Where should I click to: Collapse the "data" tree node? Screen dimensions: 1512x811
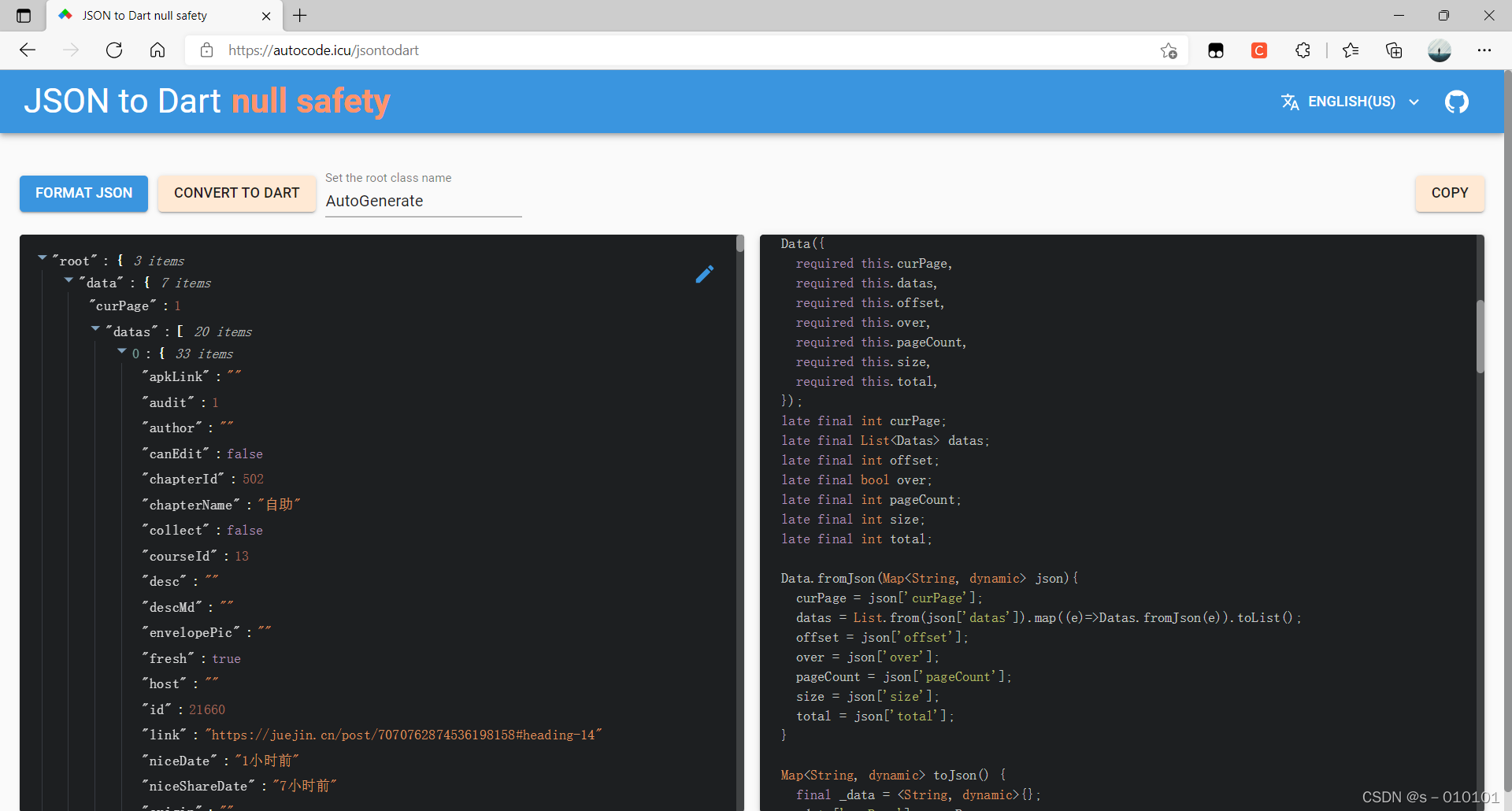click(x=69, y=280)
